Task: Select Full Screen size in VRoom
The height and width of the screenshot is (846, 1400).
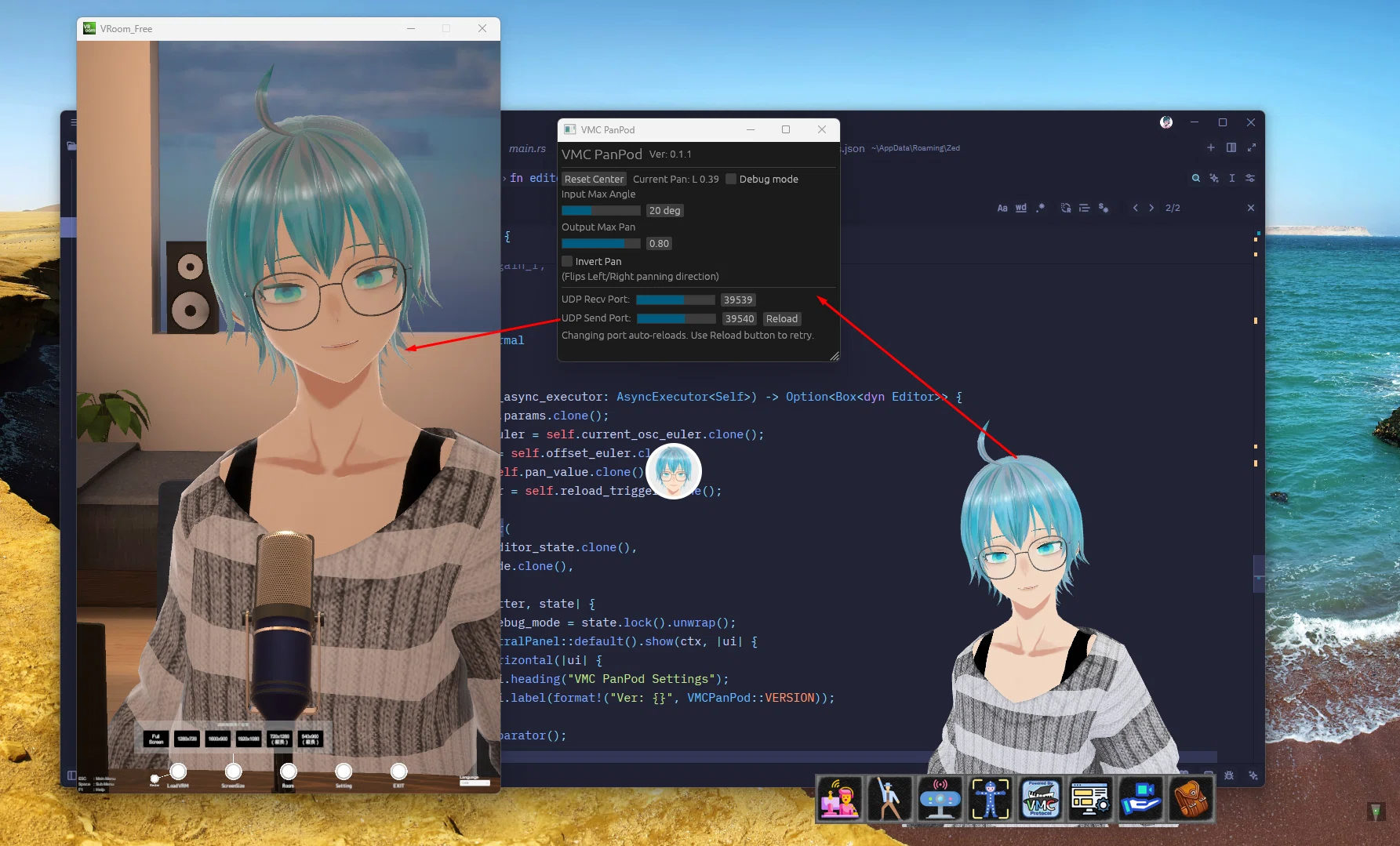Action: click(155, 739)
